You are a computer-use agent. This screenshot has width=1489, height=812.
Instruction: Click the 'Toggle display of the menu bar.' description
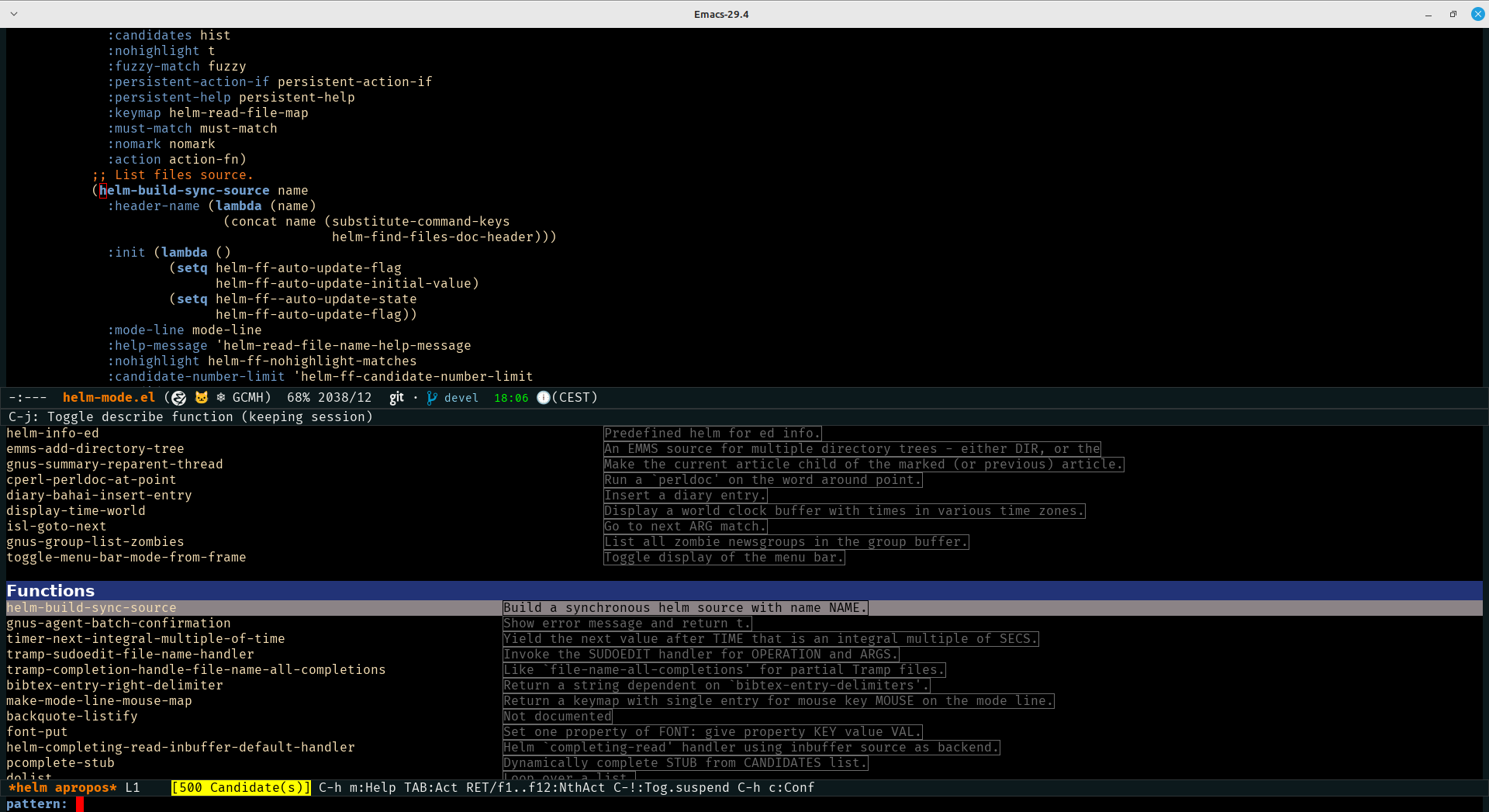click(x=724, y=558)
